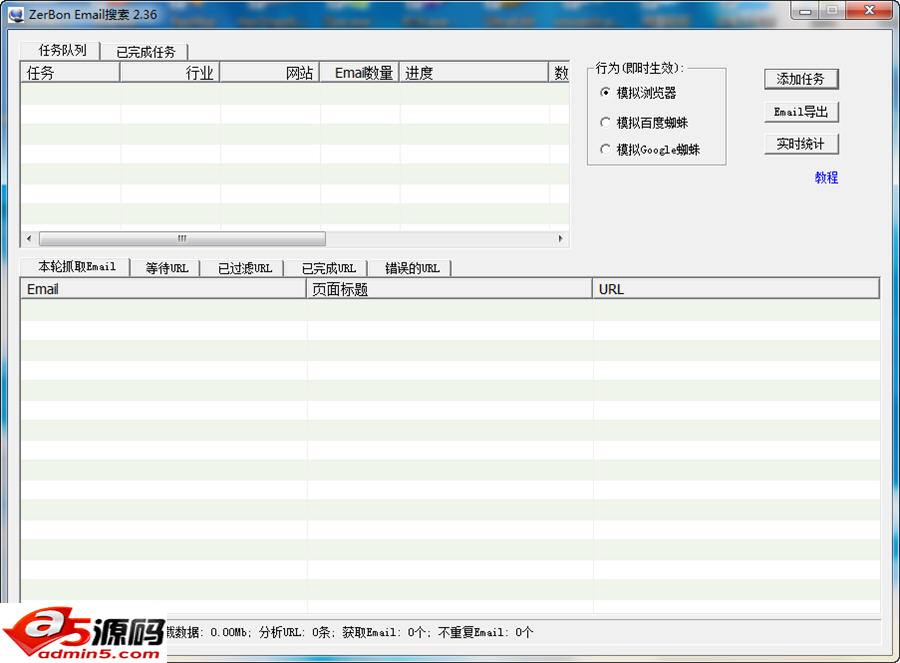Viewport: 900px width, 663px height.
Task: Sort by Email数量 column header
Action: (x=359, y=72)
